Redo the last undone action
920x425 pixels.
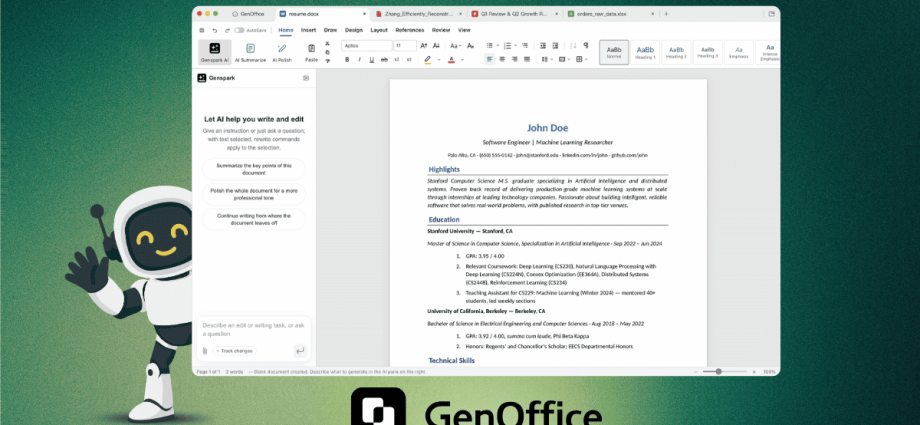point(227,30)
